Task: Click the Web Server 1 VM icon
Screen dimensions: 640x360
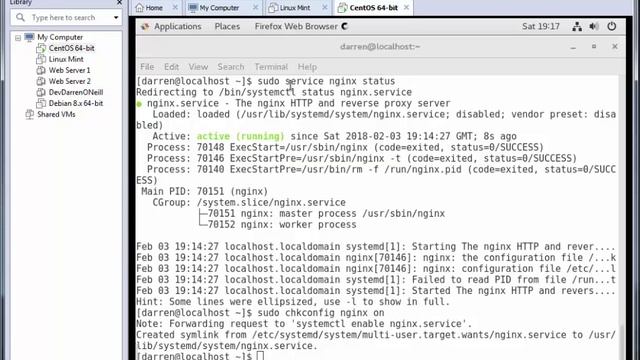Action: [41, 70]
